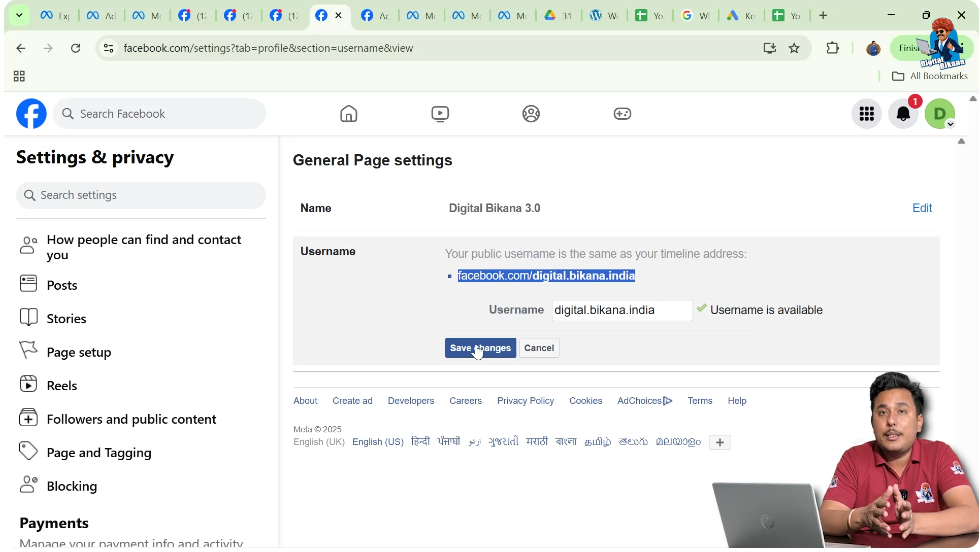Open the Facebook Home icon
This screenshot has height=552, width=980.
(349, 114)
